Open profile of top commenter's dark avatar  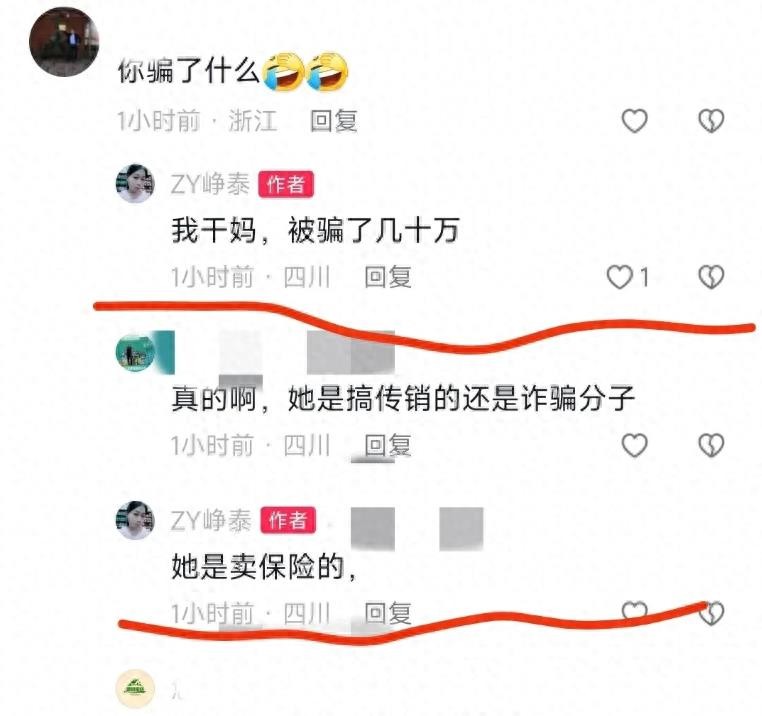click(x=64, y=42)
